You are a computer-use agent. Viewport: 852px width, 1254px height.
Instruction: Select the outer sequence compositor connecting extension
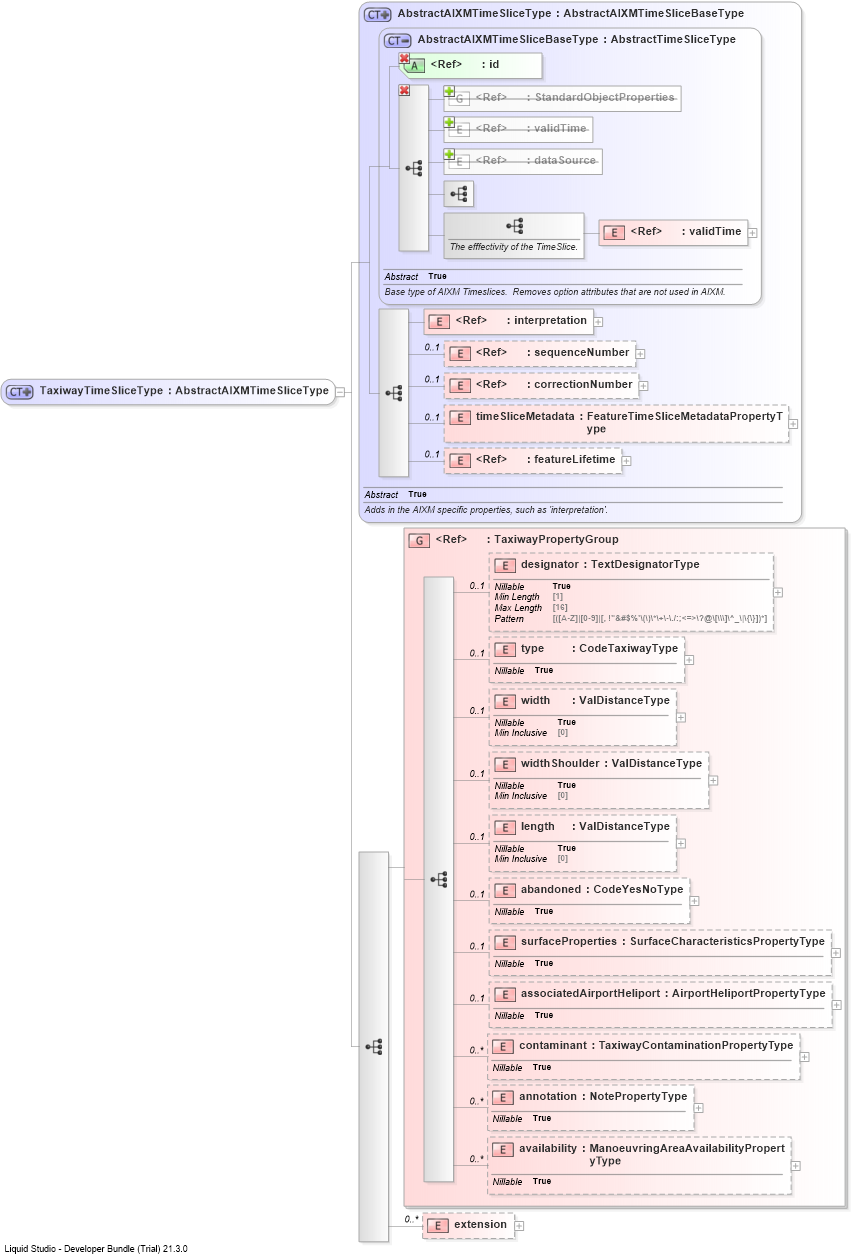[374, 1047]
